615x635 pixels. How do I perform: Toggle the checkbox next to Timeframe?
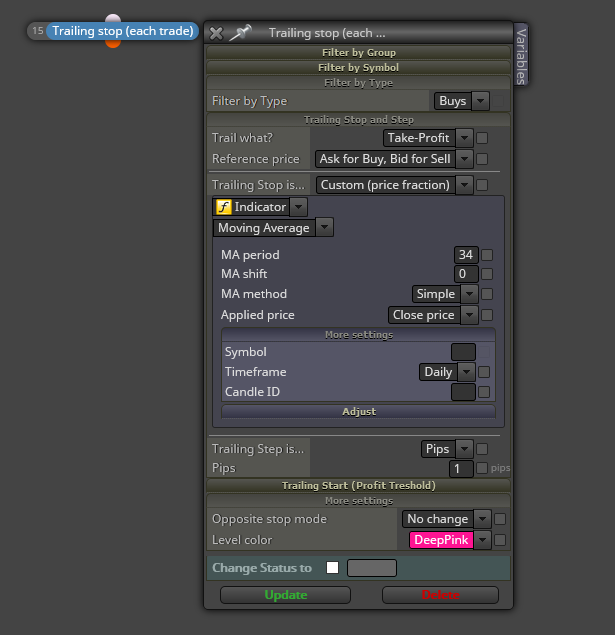[484, 372]
